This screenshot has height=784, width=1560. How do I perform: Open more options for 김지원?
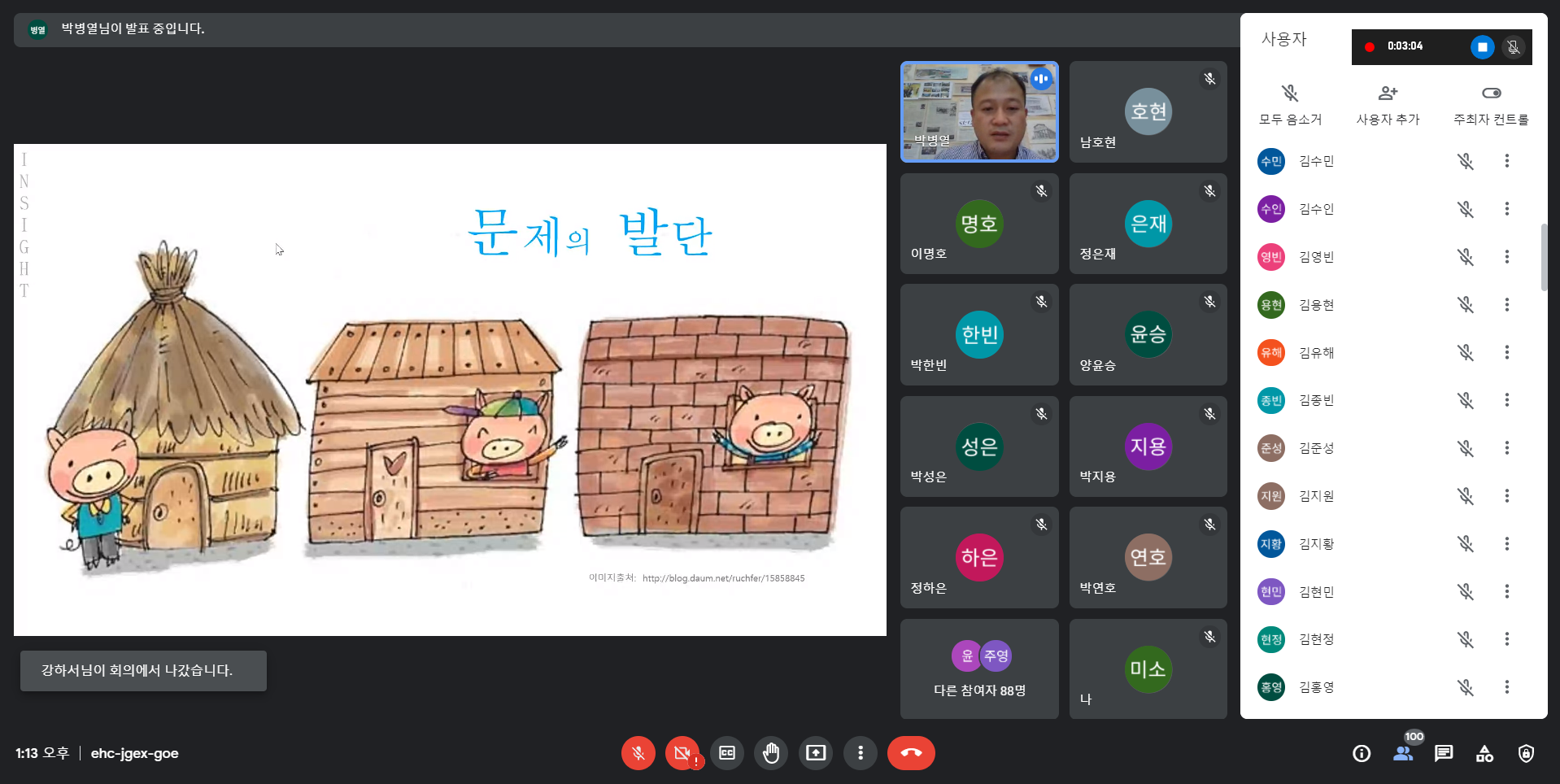point(1506,496)
